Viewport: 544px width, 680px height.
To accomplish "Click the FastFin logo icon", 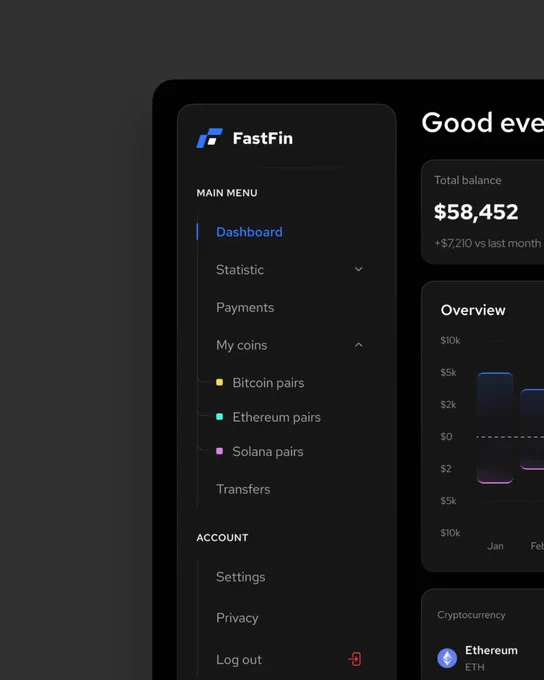I will 210,138.
